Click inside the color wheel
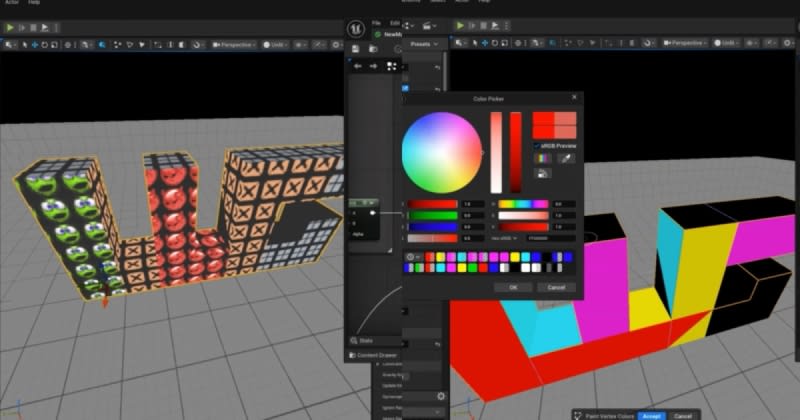800x420 pixels. click(441, 152)
